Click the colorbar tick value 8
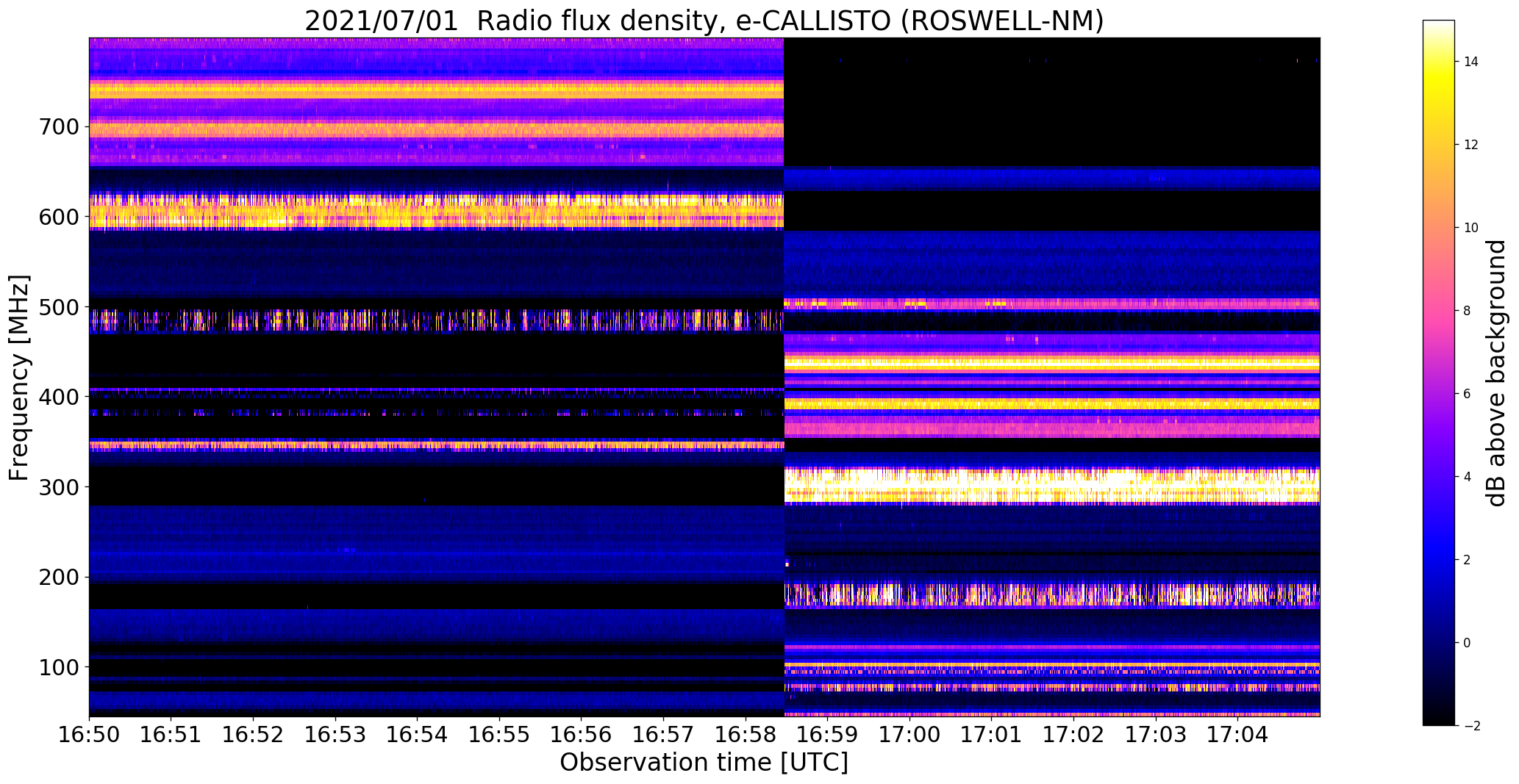 point(1468,311)
